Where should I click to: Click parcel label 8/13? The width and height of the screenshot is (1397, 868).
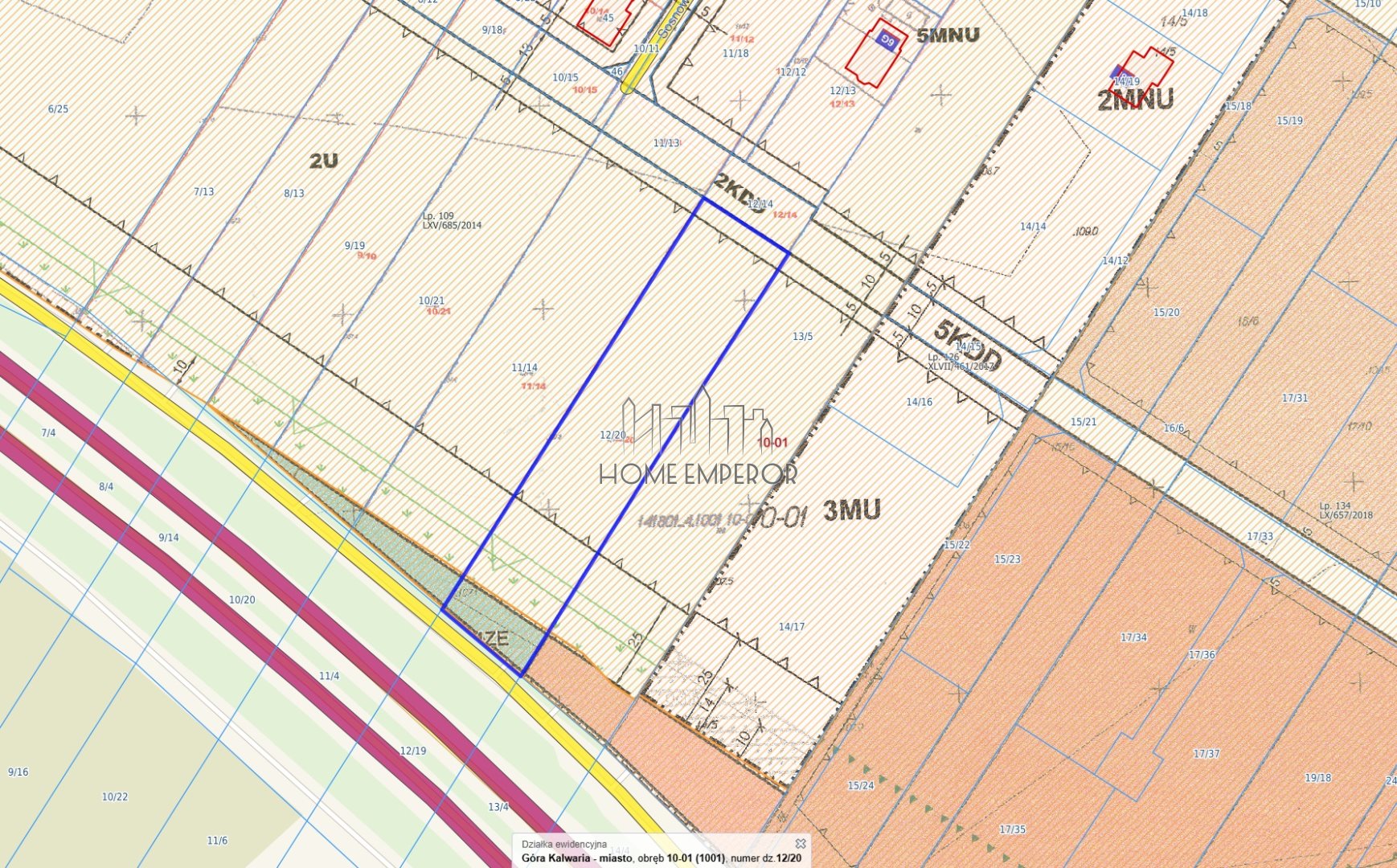(x=294, y=193)
